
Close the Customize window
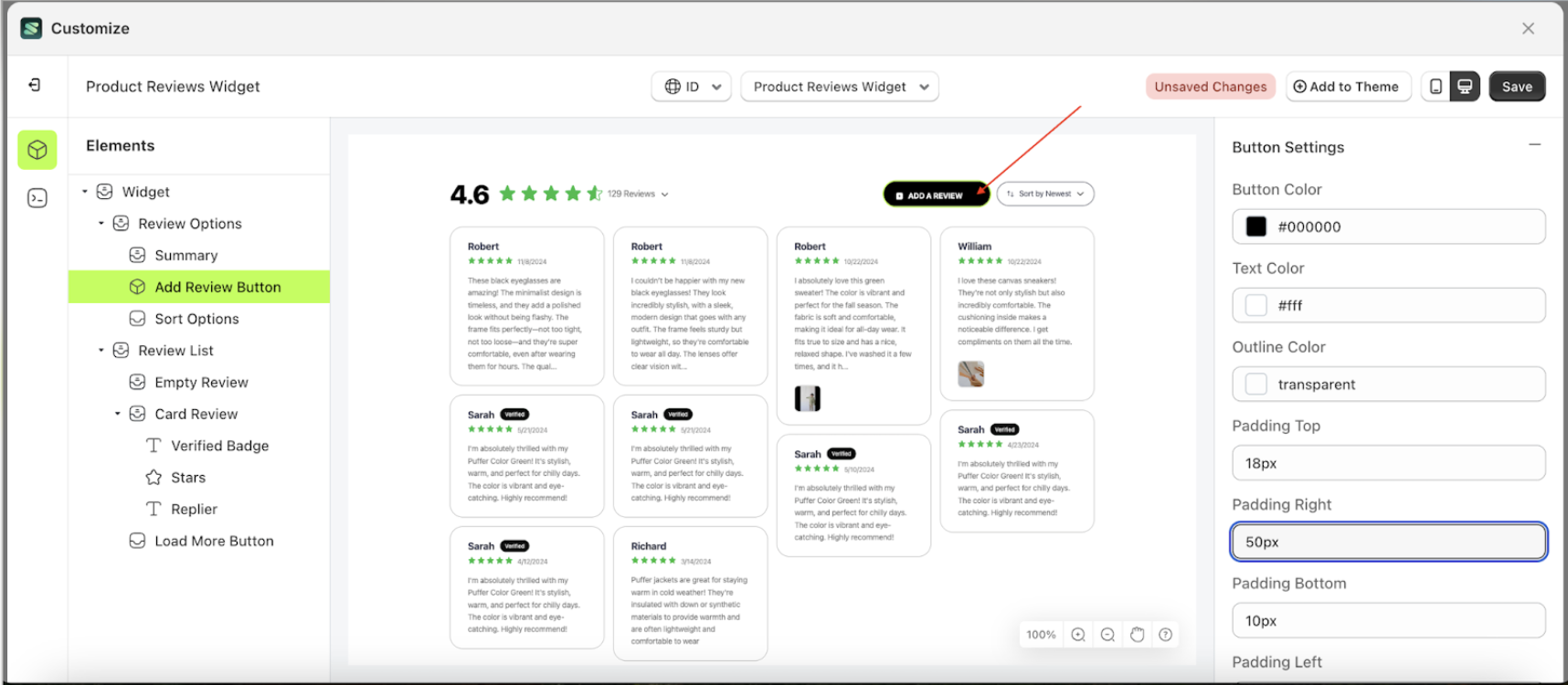1528,28
